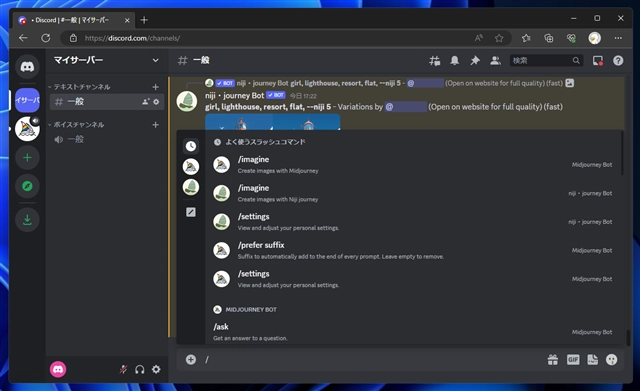Viewport: 640px width, 391px height.
Task: Open the sticker picker icon
Action: pyautogui.click(x=592, y=360)
